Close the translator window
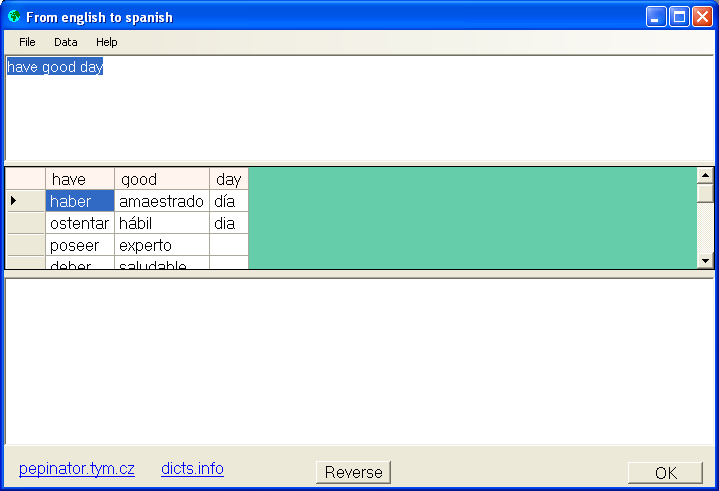Screen dimensions: 719x491 pyautogui.click(x=702, y=17)
